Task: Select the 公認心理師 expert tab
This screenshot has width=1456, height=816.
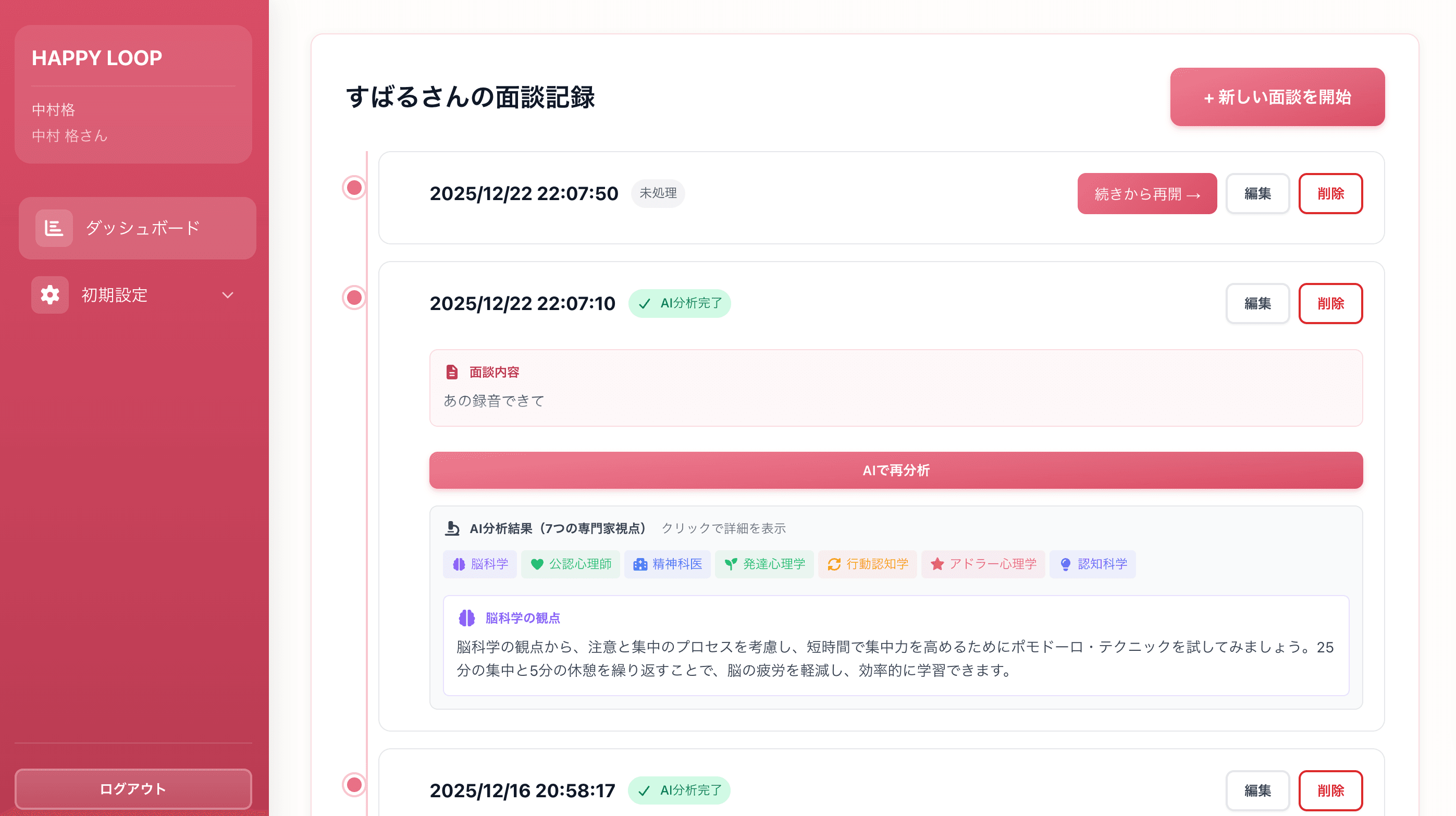Action: [x=570, y=564]
